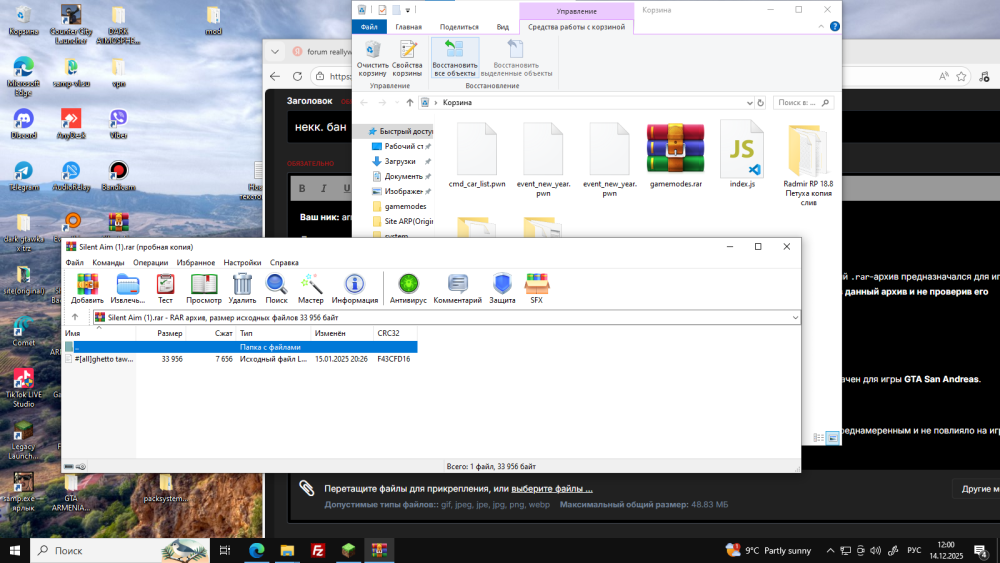This screenshot has width=1000, height=563.
Task: Open File Explorer from taskbar
Action: [x=287, y=550]
